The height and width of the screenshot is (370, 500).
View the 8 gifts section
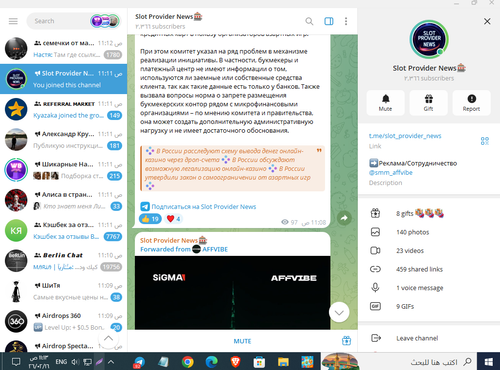(429, 213)
